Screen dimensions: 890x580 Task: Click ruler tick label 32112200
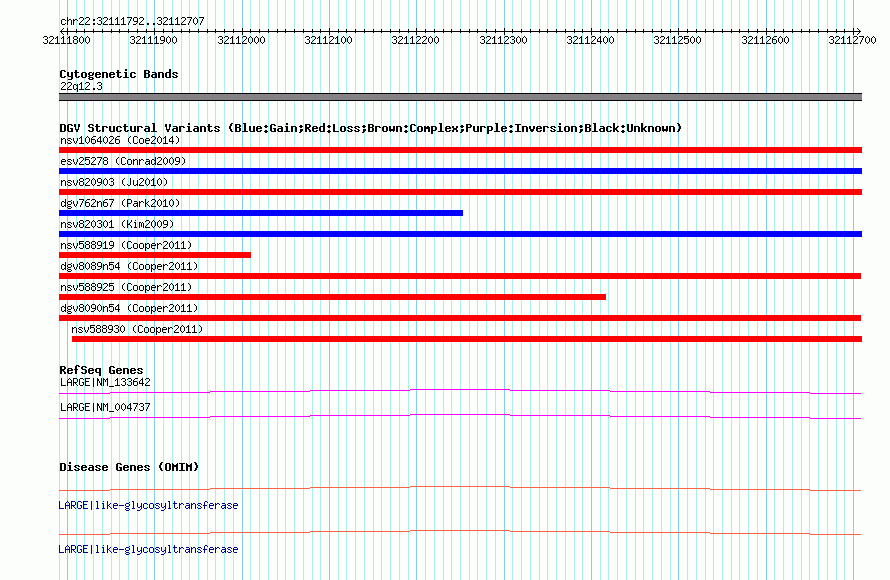[x=415, y=40]
